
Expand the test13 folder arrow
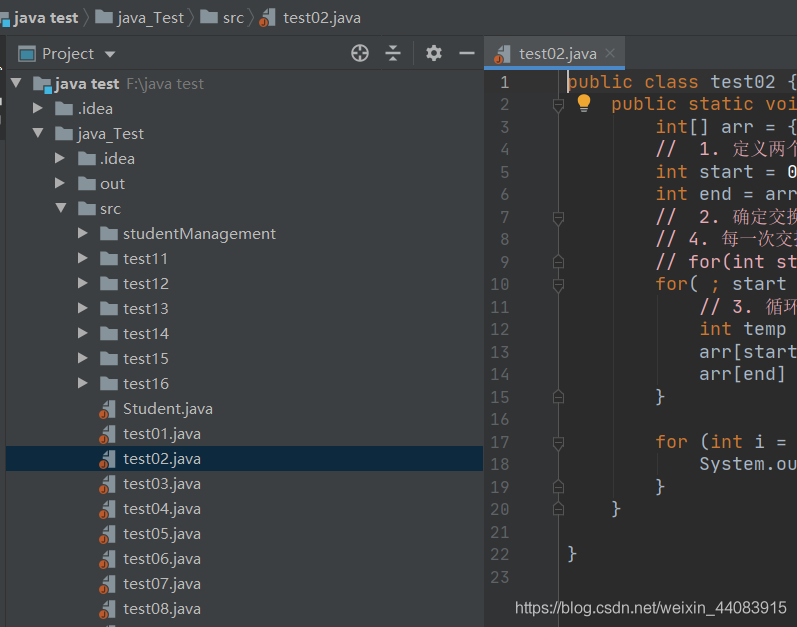coord(83,308)
